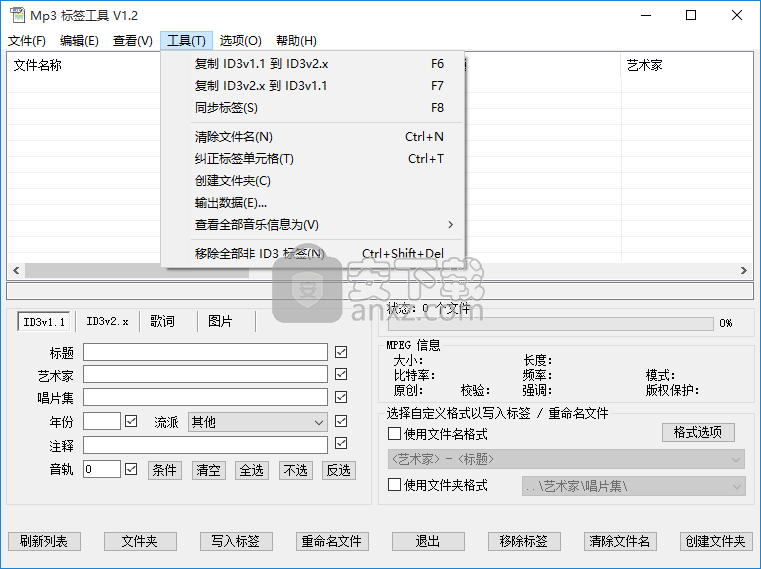This screenshot has height=569, width=761.
Task: Open 格式选项 button
Action: 698,432
